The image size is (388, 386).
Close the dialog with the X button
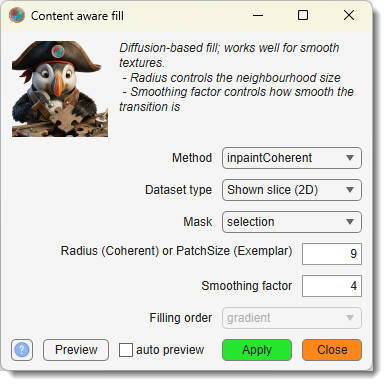[x=349, y=15]
